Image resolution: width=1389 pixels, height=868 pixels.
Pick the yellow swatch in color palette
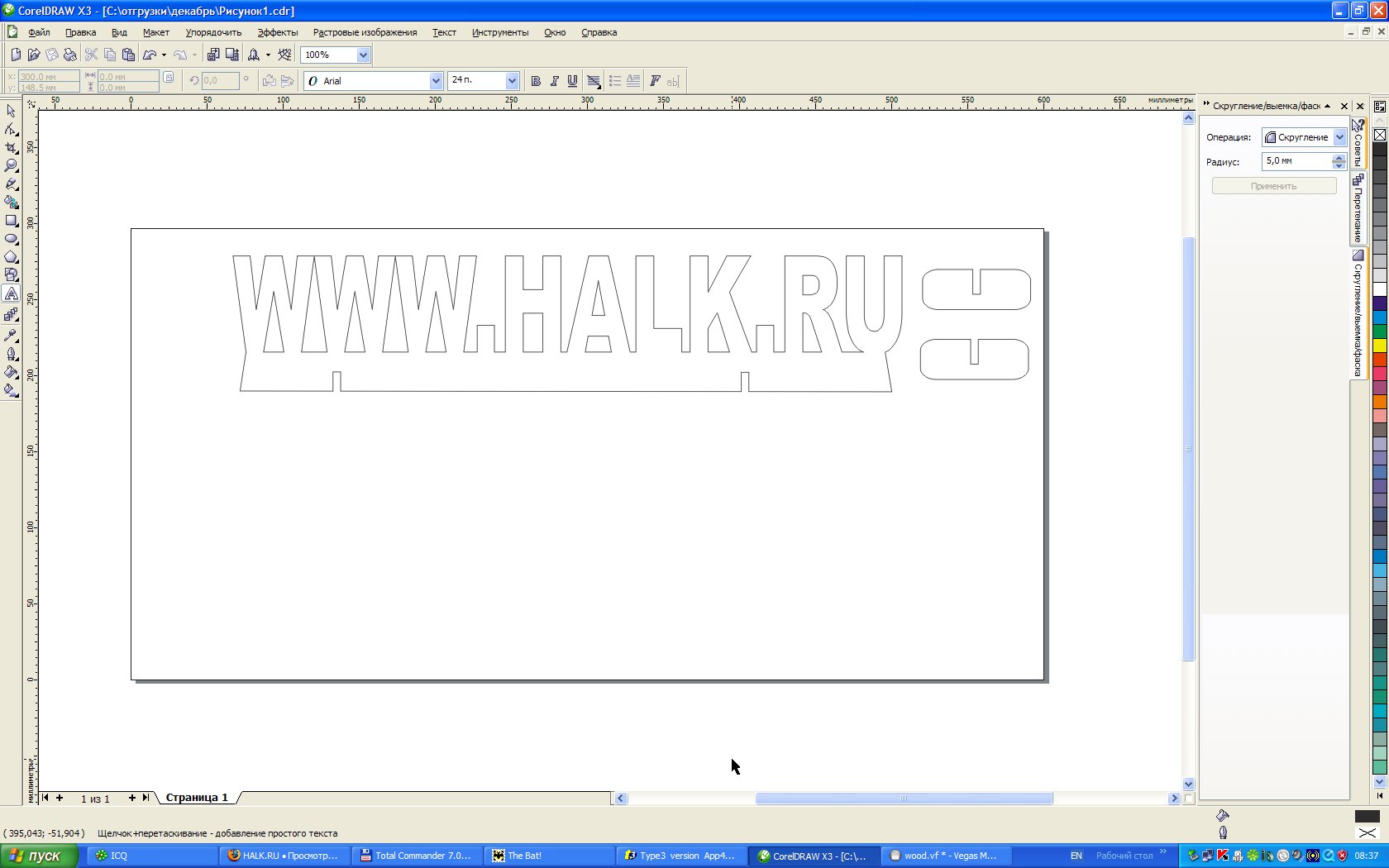coord(1379,346)
